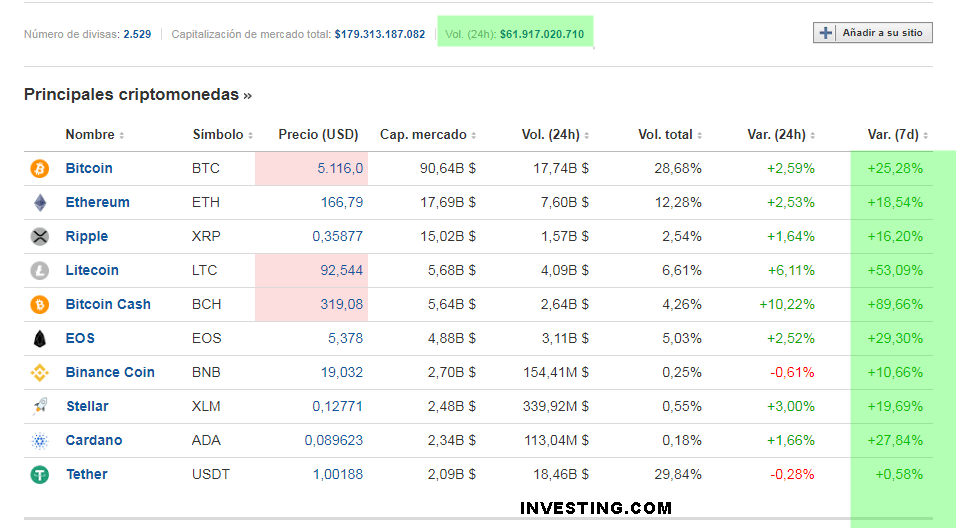
Task: Click the Número de divisas 2.529 value
Action: click(x=137, y=34)
